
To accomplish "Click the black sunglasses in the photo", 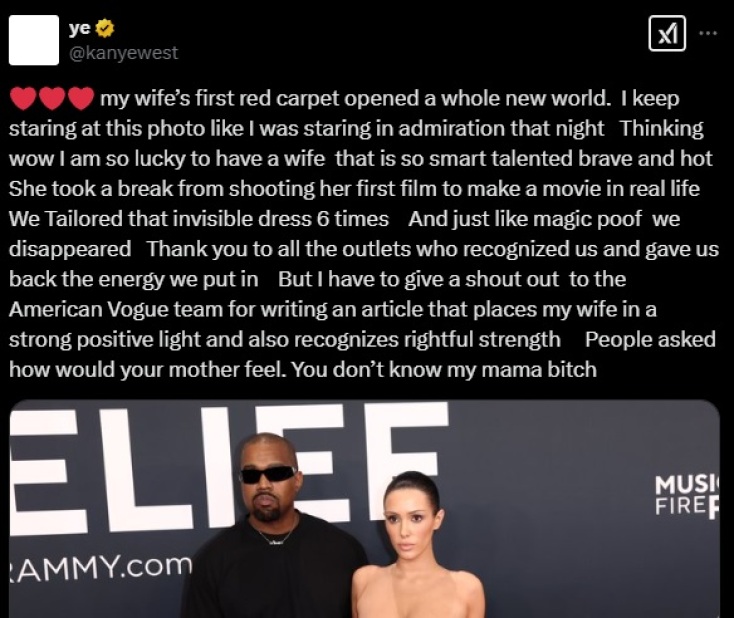I will point(268,475).
